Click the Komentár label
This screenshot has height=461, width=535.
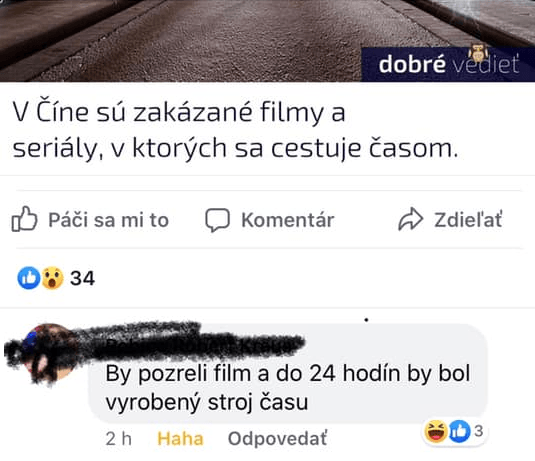point(288,220)
